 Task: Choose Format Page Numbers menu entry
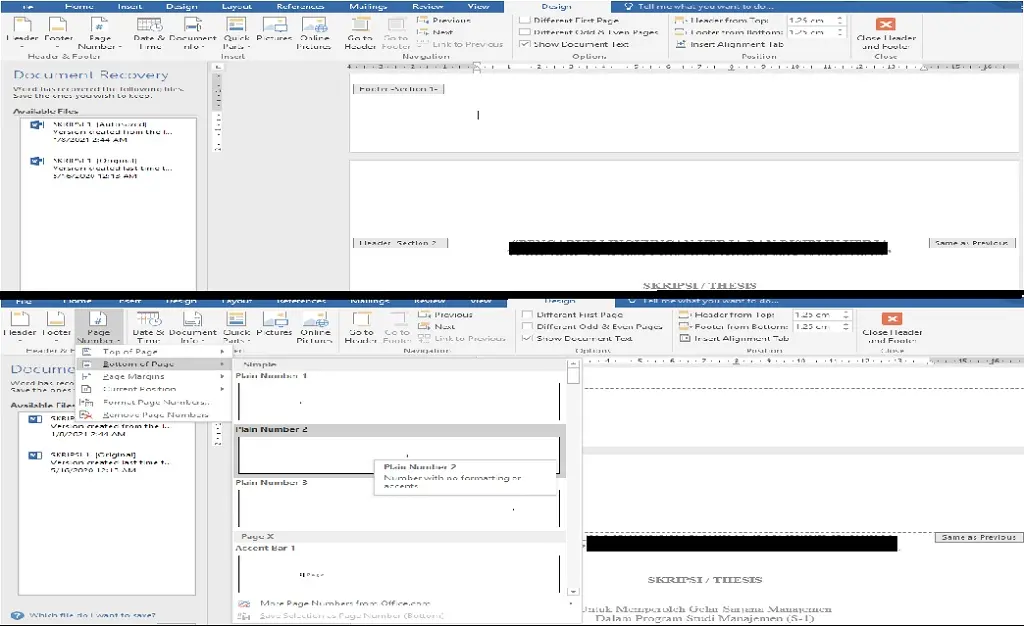pyautogui.click(x=153, y=402)
